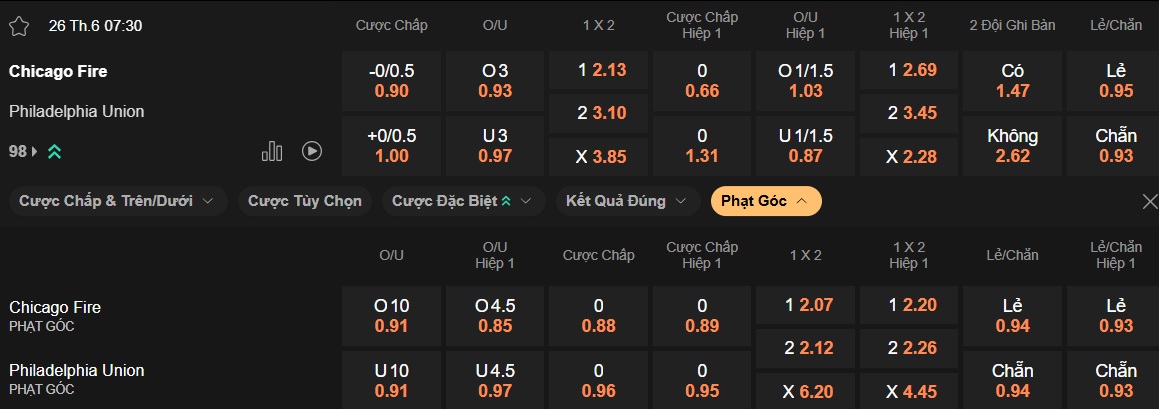Close the corner markets panel X icon

1149,202
